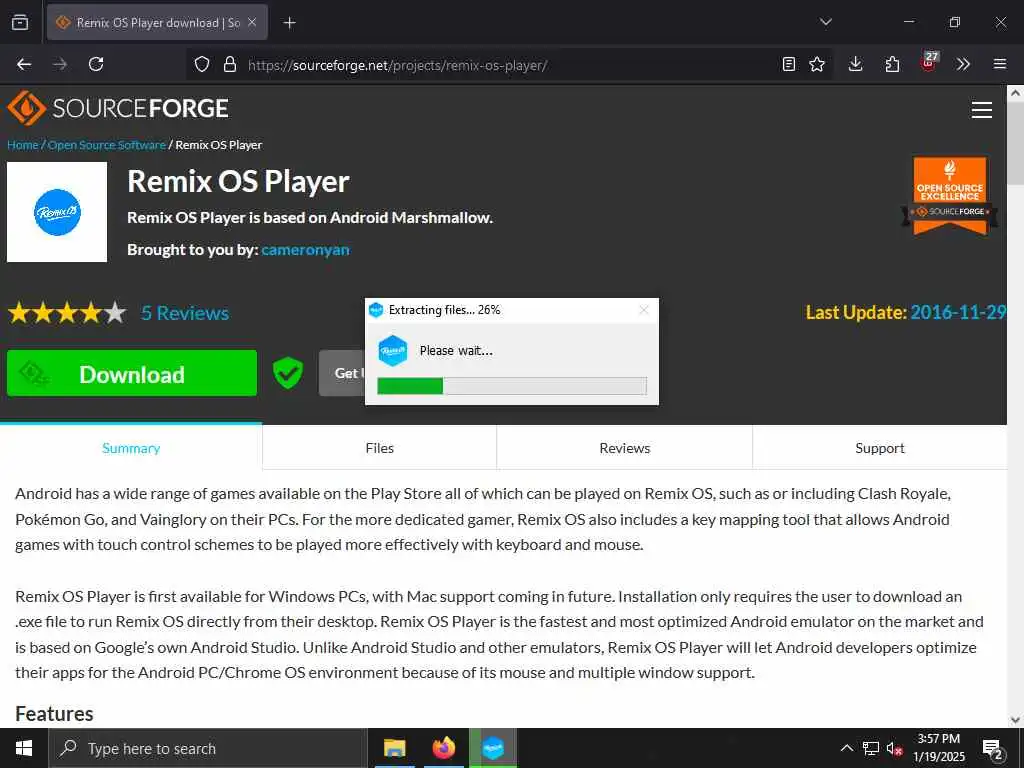This screenshot has height=768, width=1024.
Task: Toggle reader view icon
Action: [x=789, y=64]
